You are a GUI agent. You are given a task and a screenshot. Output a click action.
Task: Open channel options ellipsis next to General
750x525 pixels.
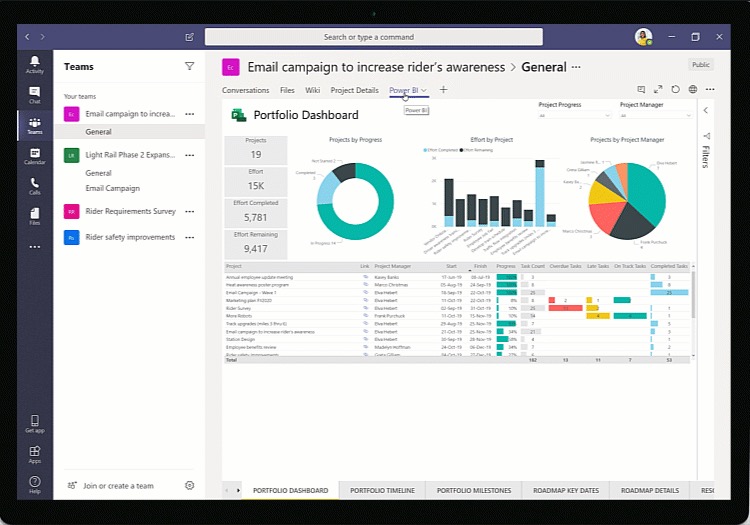[576, 67]
